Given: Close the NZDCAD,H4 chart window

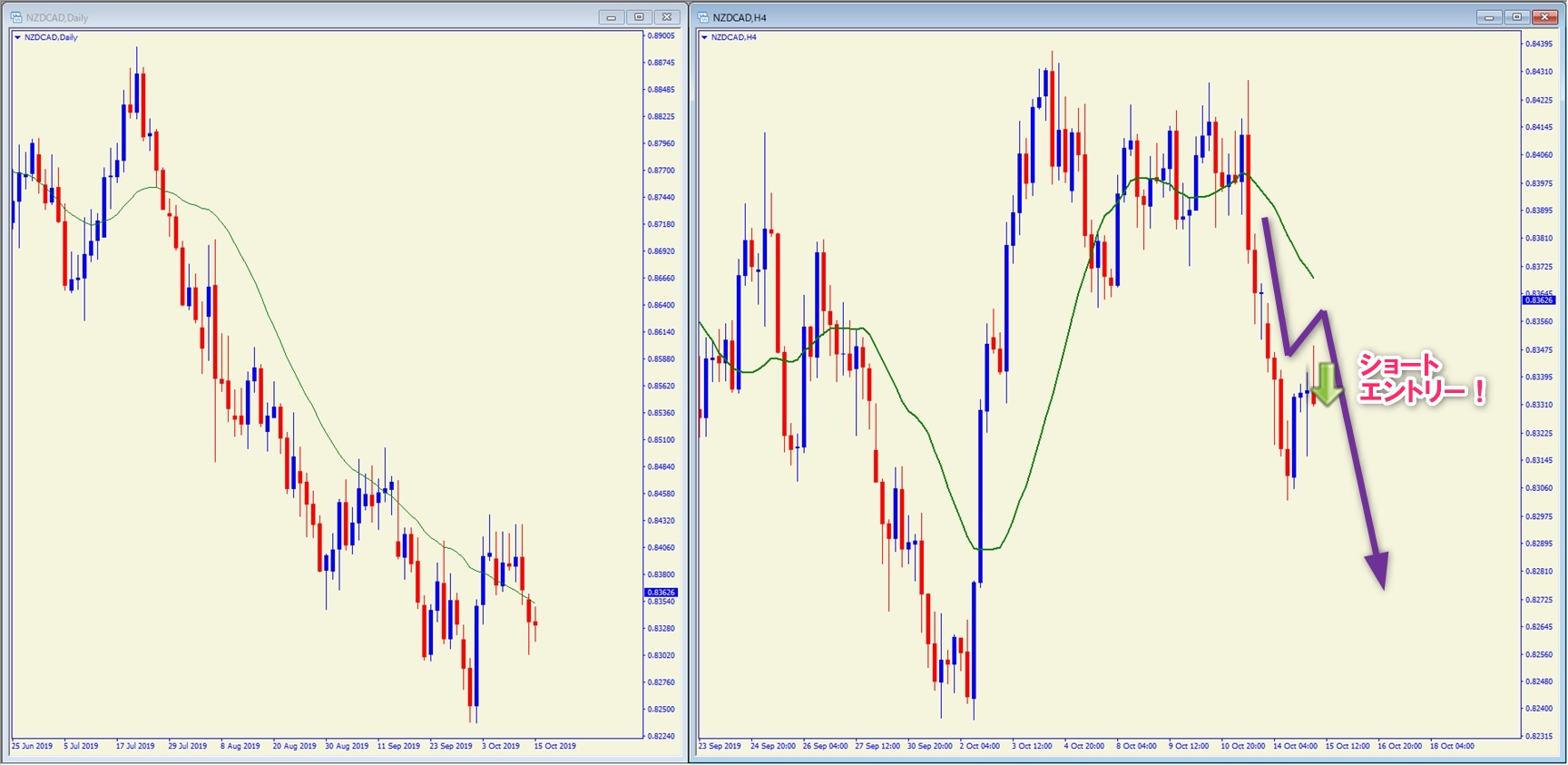Looking at the screenshot, I should tap(1544, 17).
